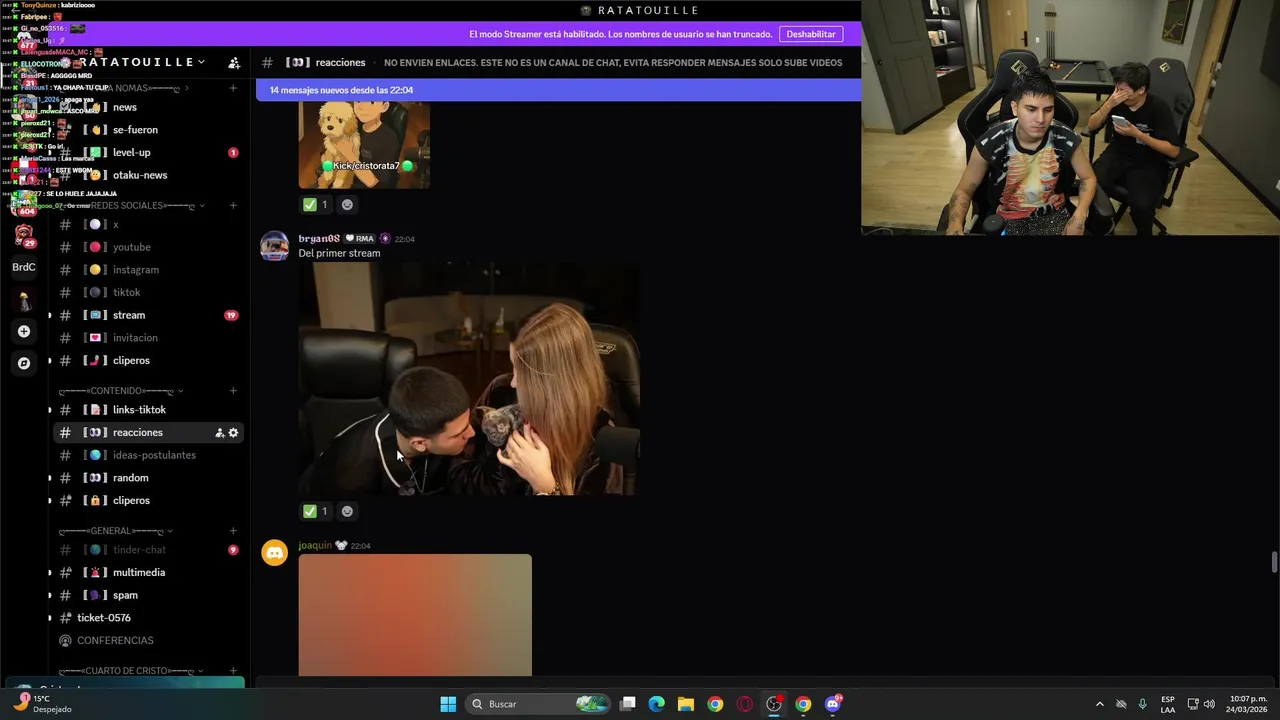Viewport: 1280px width, 720px height.
Task: Open the invite people icon beside RATATOUILLE
Action: click(234, 62)
